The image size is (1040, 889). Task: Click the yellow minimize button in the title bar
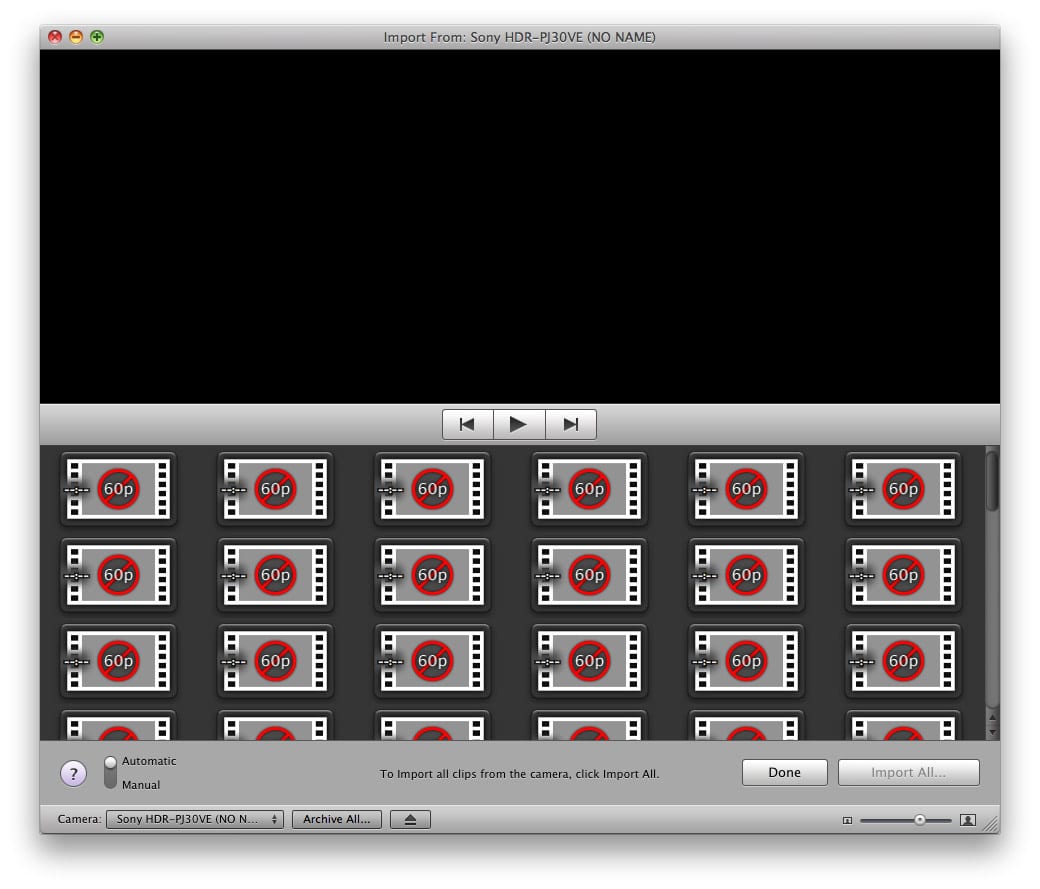[x=76, y=36]
